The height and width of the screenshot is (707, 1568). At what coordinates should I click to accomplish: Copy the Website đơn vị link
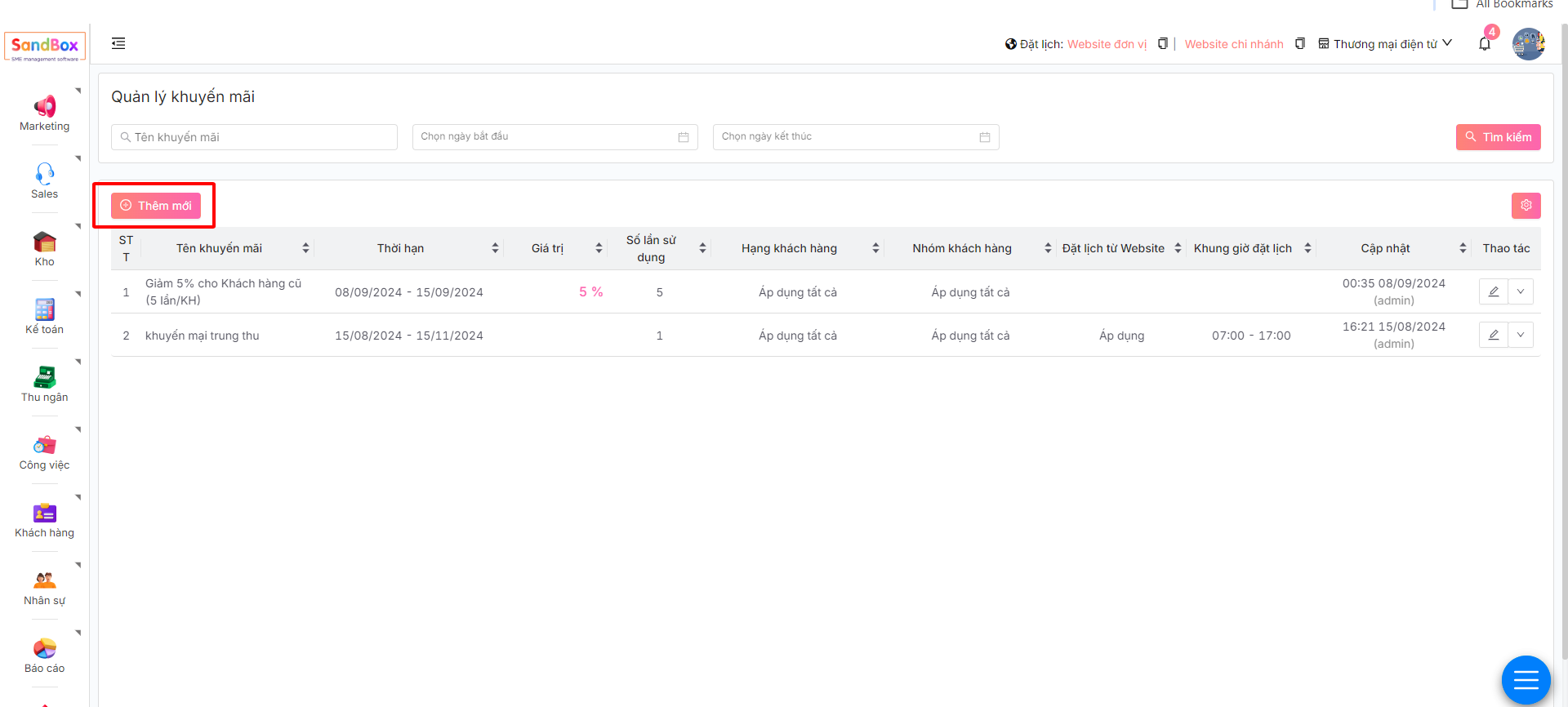1162,44
